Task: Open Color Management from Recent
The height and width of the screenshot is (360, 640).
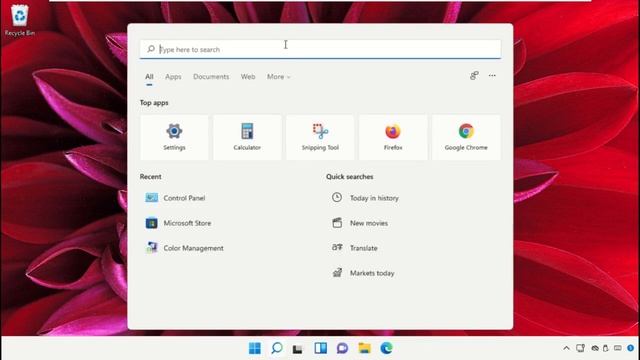Action: point(184,248)
